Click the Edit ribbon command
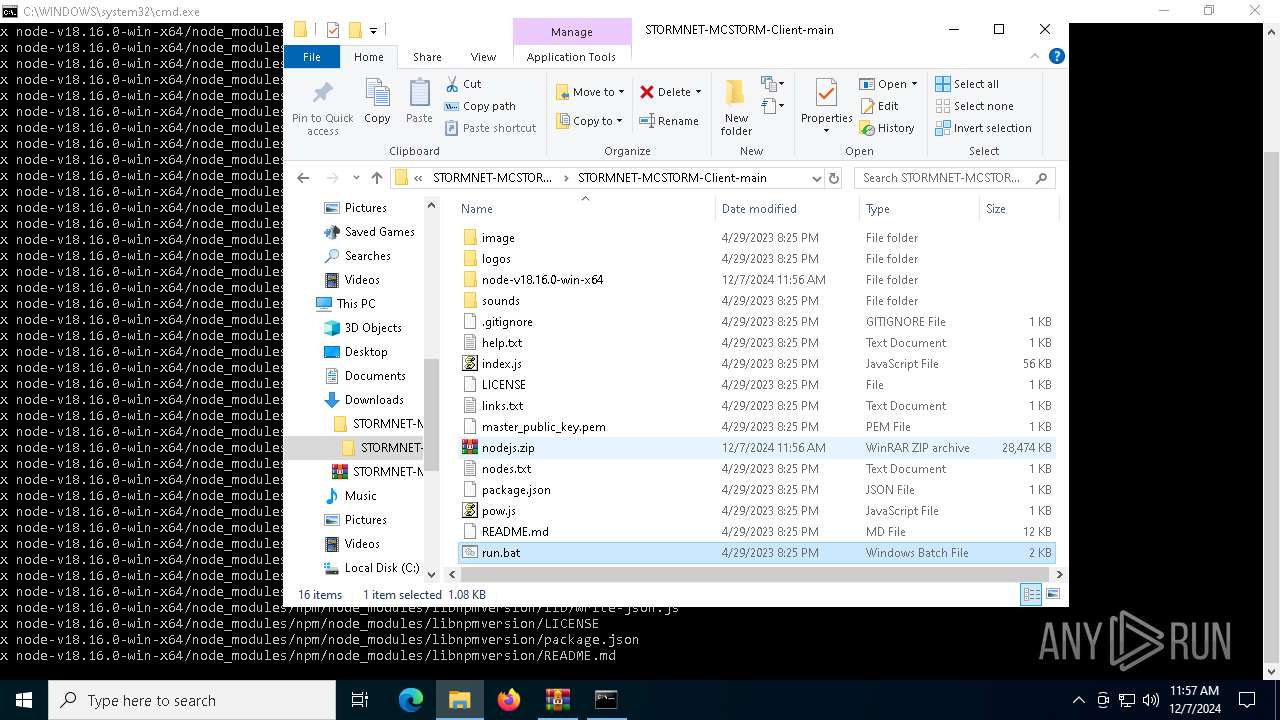1280x720 pixels. [x=879, y=106]
